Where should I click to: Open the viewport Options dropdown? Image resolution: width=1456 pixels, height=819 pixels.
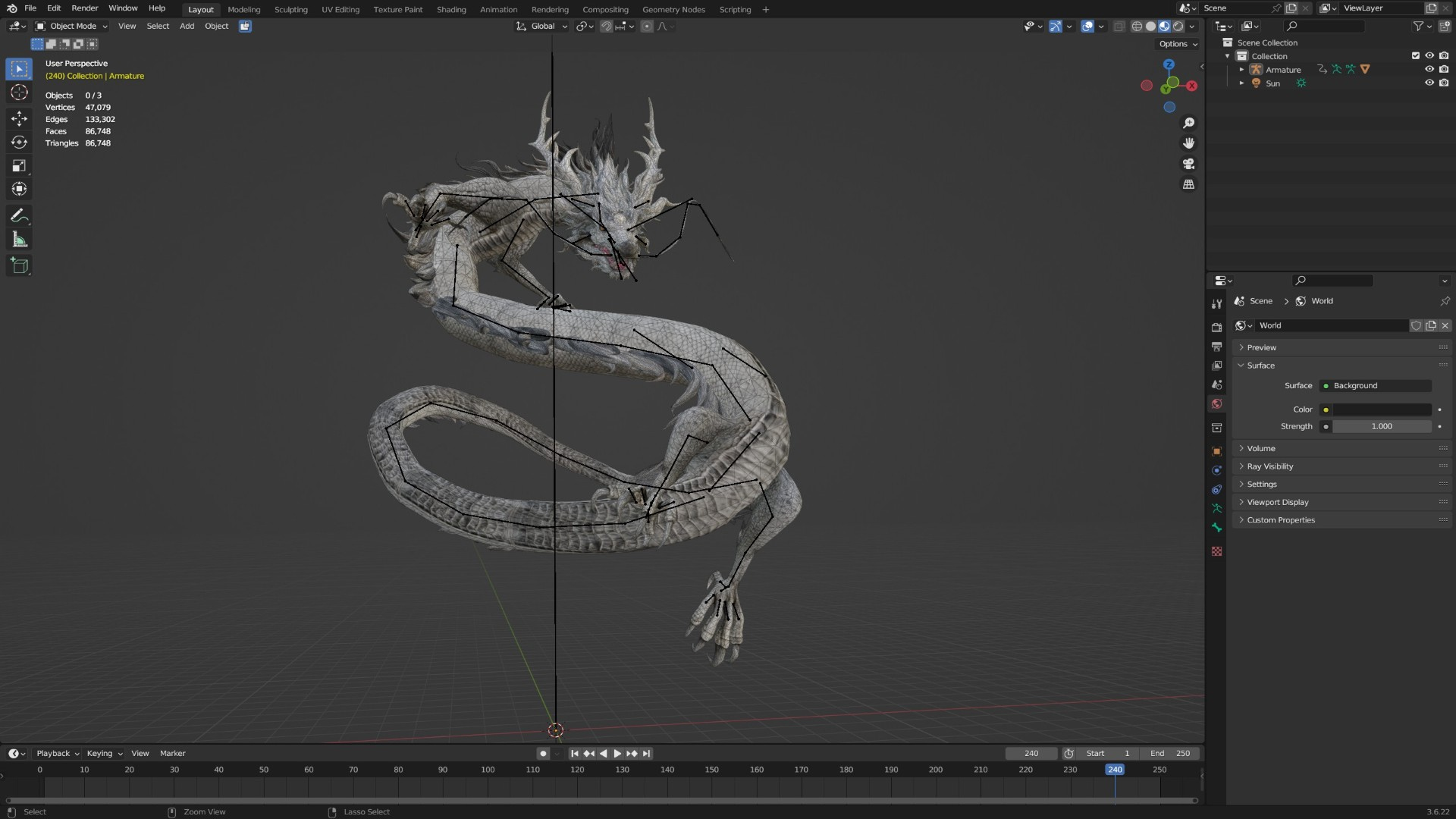click(1178, 44)
